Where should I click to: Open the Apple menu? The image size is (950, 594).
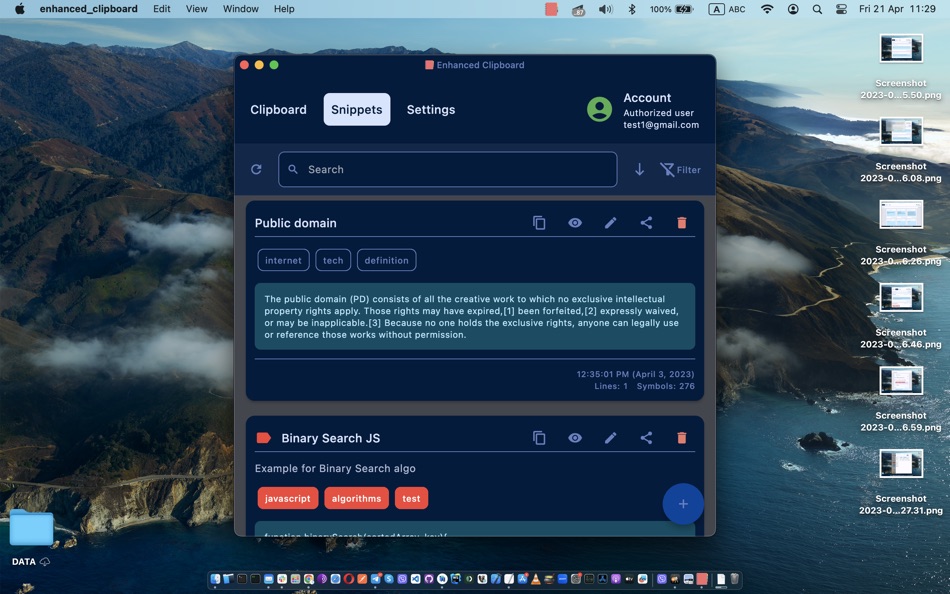click(19, 9)
